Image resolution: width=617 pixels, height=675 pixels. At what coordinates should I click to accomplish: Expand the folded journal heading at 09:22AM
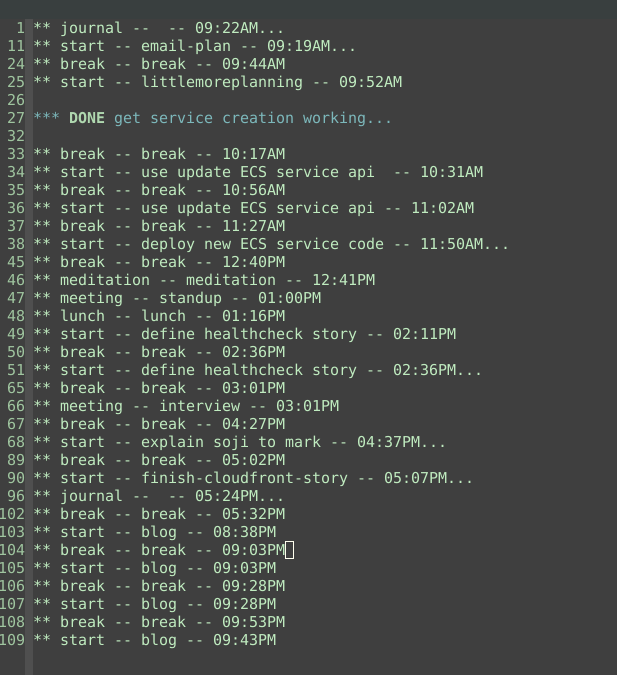click(158, 28)
